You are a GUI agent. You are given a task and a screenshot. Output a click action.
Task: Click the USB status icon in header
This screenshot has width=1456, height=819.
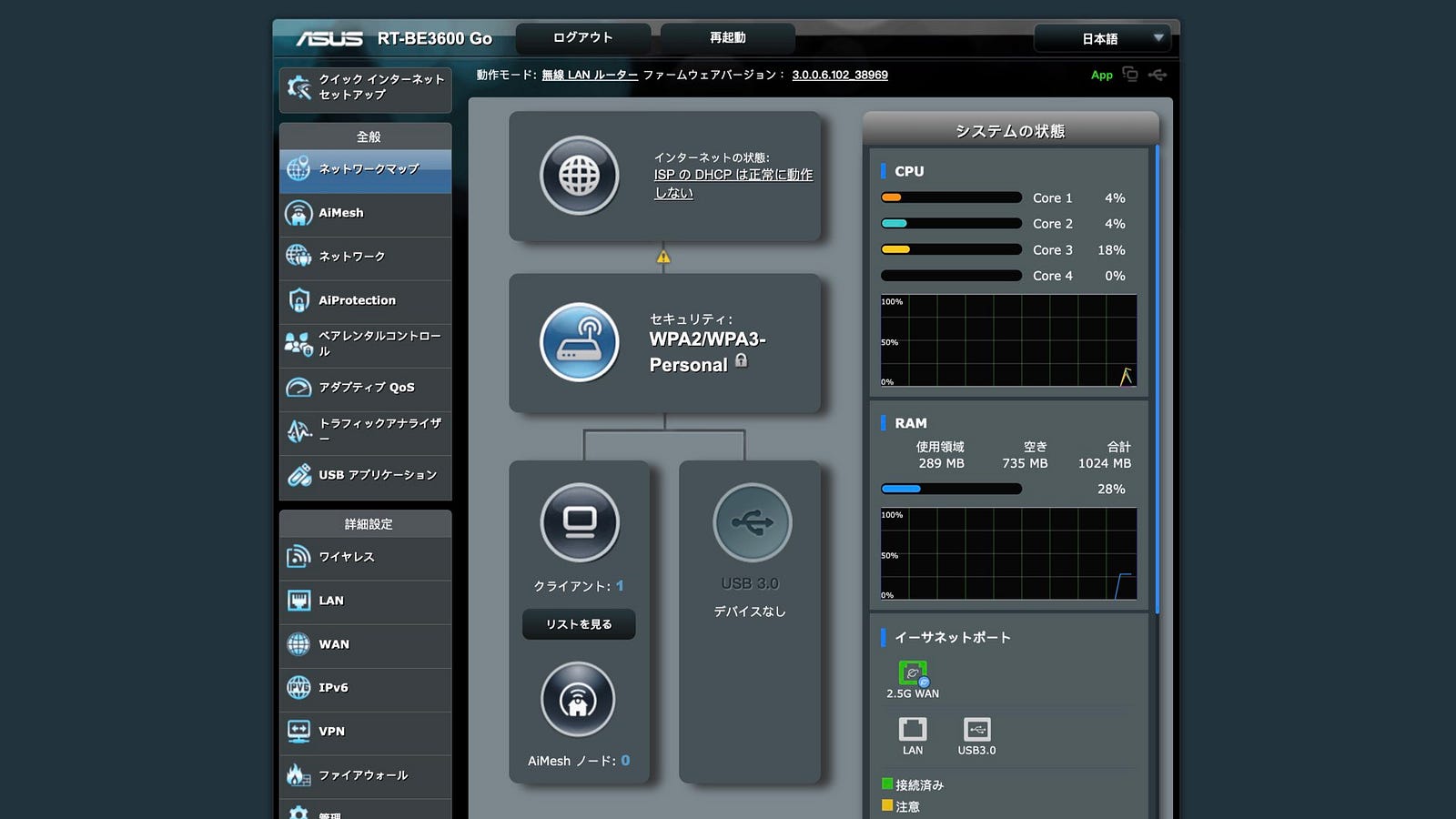click(1158, 75)
